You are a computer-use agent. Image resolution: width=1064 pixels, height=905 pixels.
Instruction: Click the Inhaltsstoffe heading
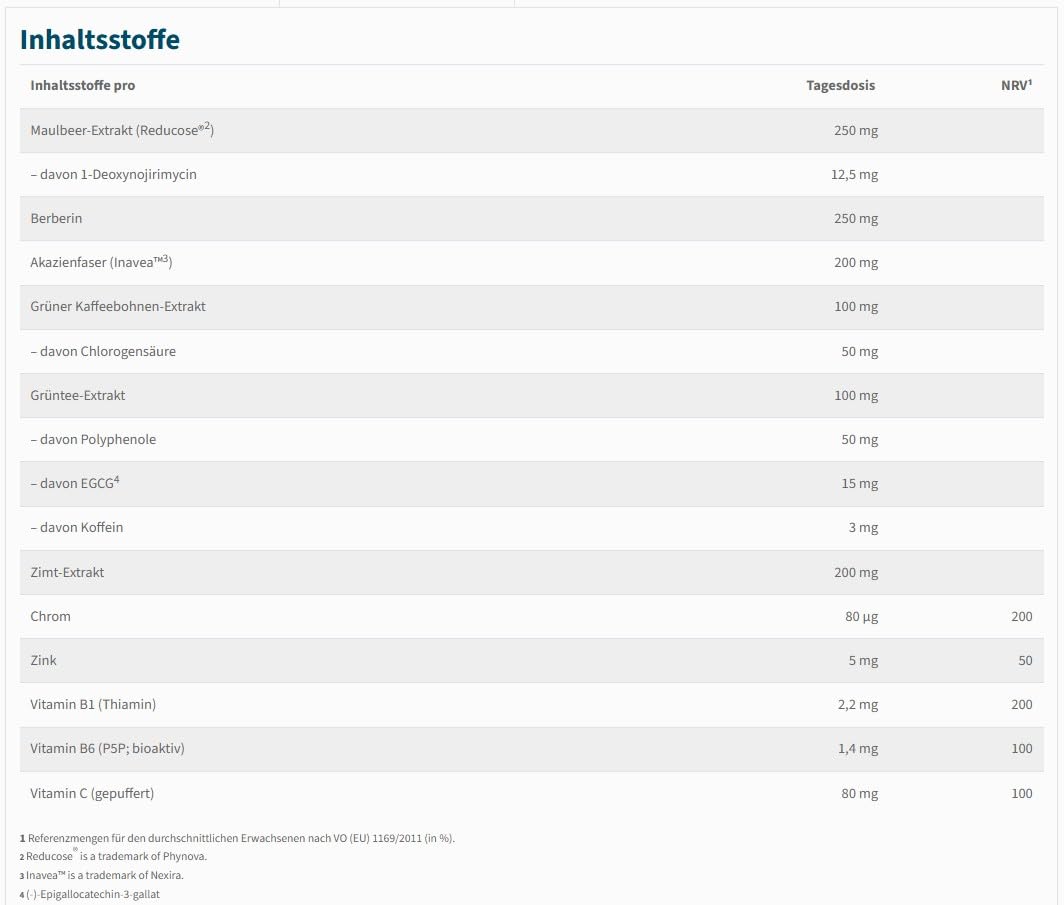[100, 39]
